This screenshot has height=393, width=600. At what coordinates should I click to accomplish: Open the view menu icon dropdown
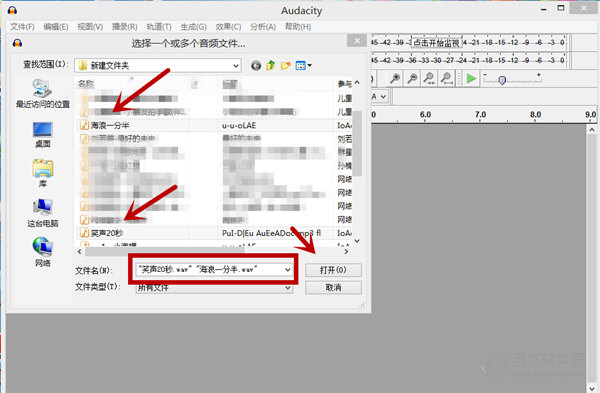[304, 66]
